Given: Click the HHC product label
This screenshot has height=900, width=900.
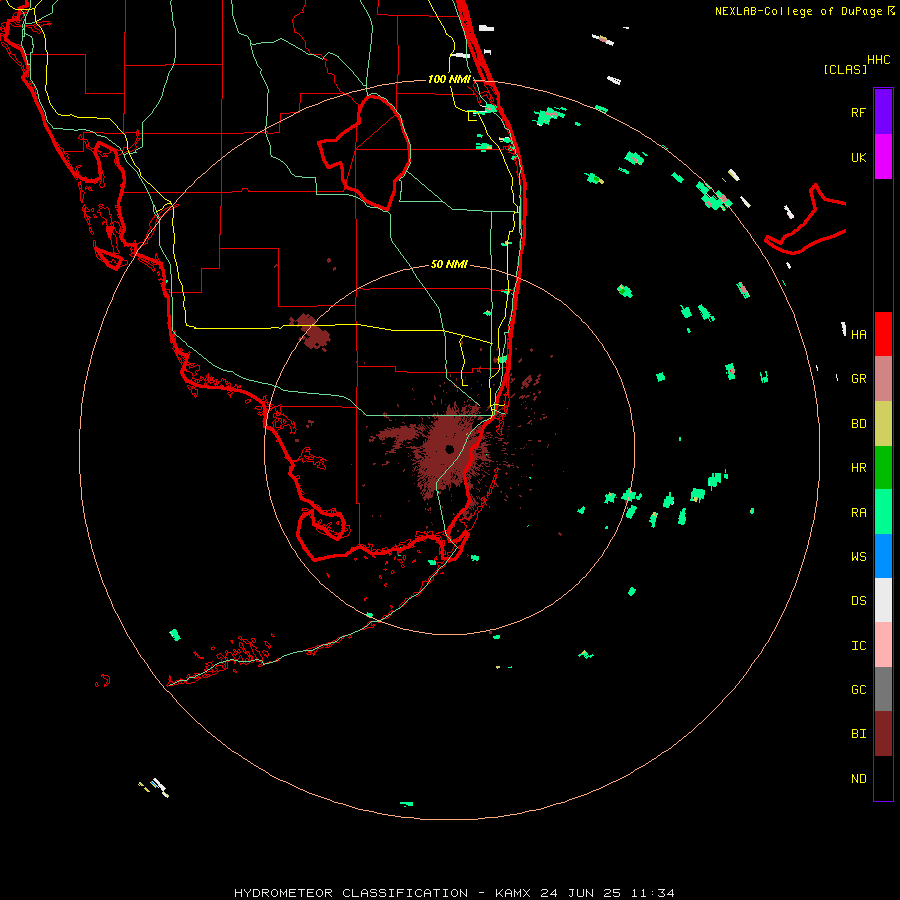Looking at the screenshot, I should 878,60.
